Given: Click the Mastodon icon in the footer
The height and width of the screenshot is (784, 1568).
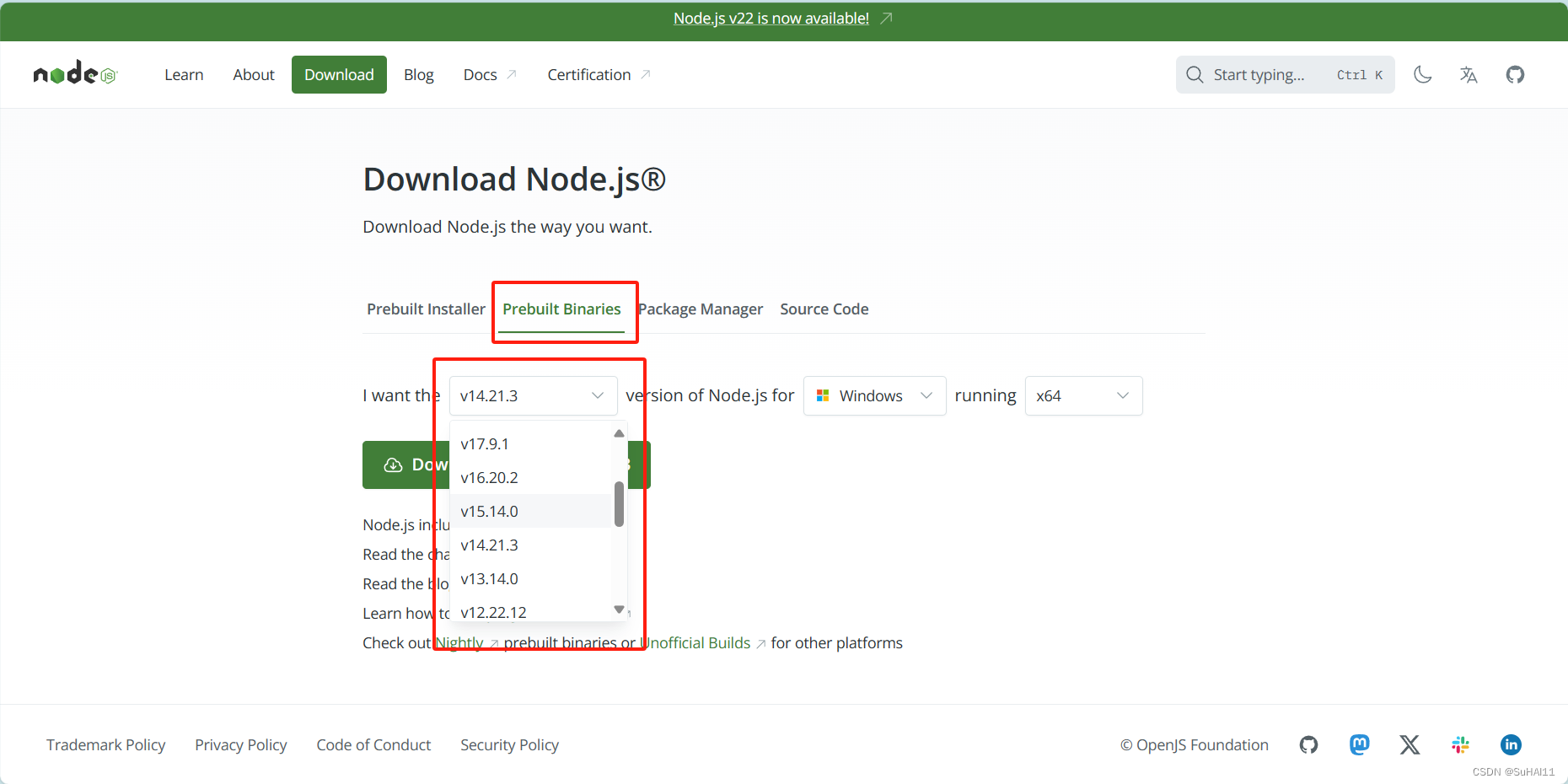Looking at the screenshot, I should tap(1359, 744).
